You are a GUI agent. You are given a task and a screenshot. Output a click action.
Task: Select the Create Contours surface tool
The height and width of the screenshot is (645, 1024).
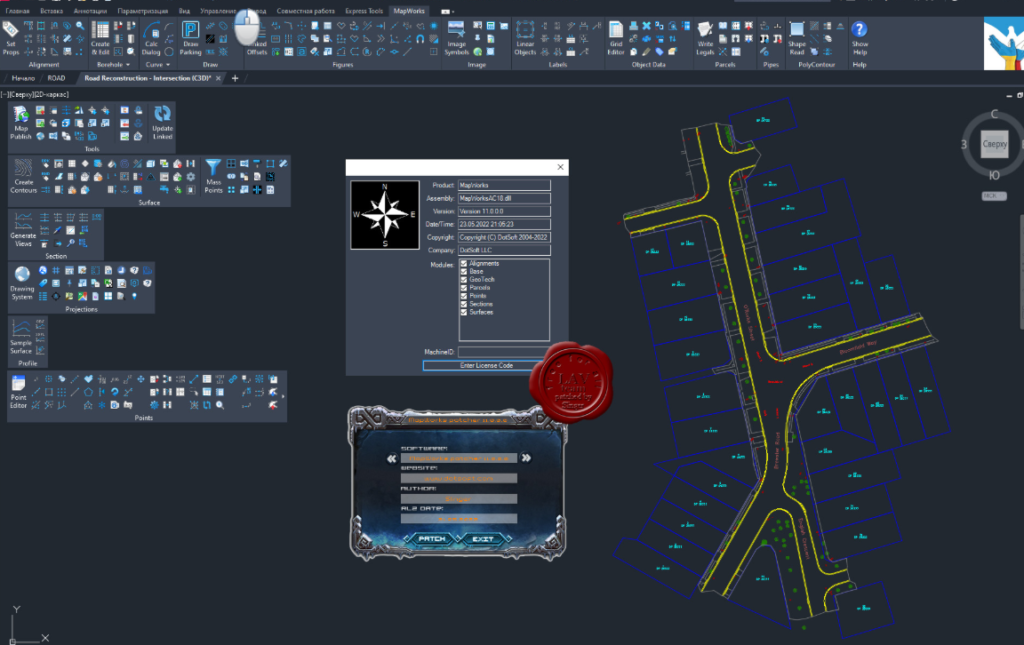pos(23,176)
